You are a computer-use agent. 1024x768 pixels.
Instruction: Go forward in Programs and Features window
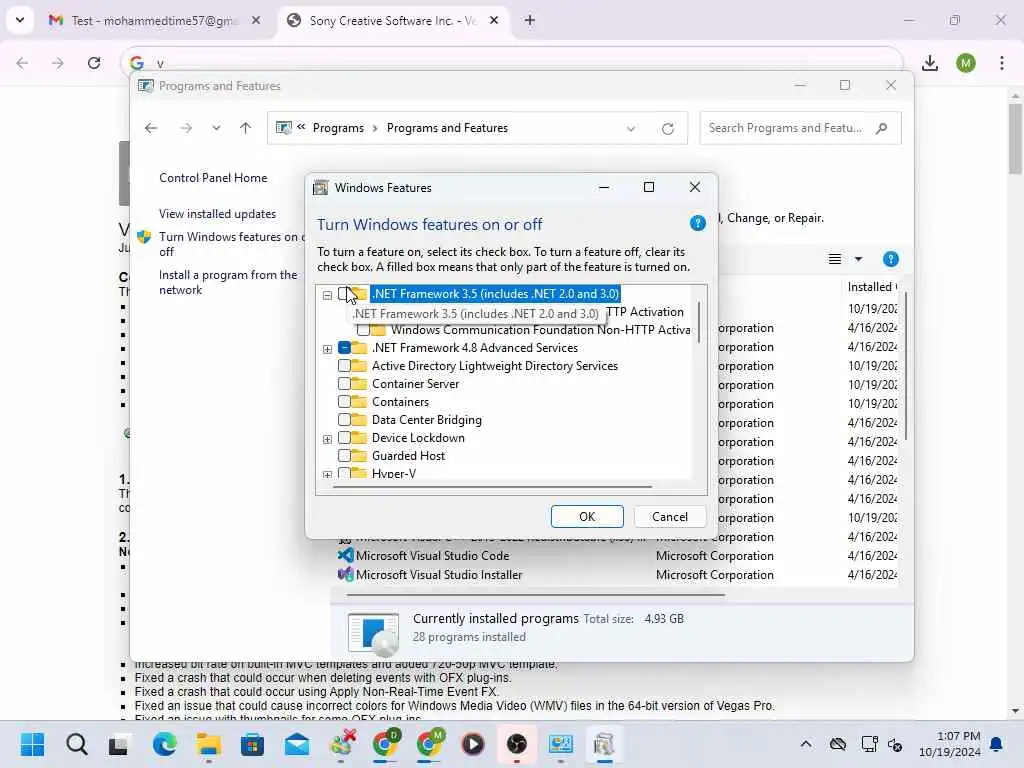point(186,128)
